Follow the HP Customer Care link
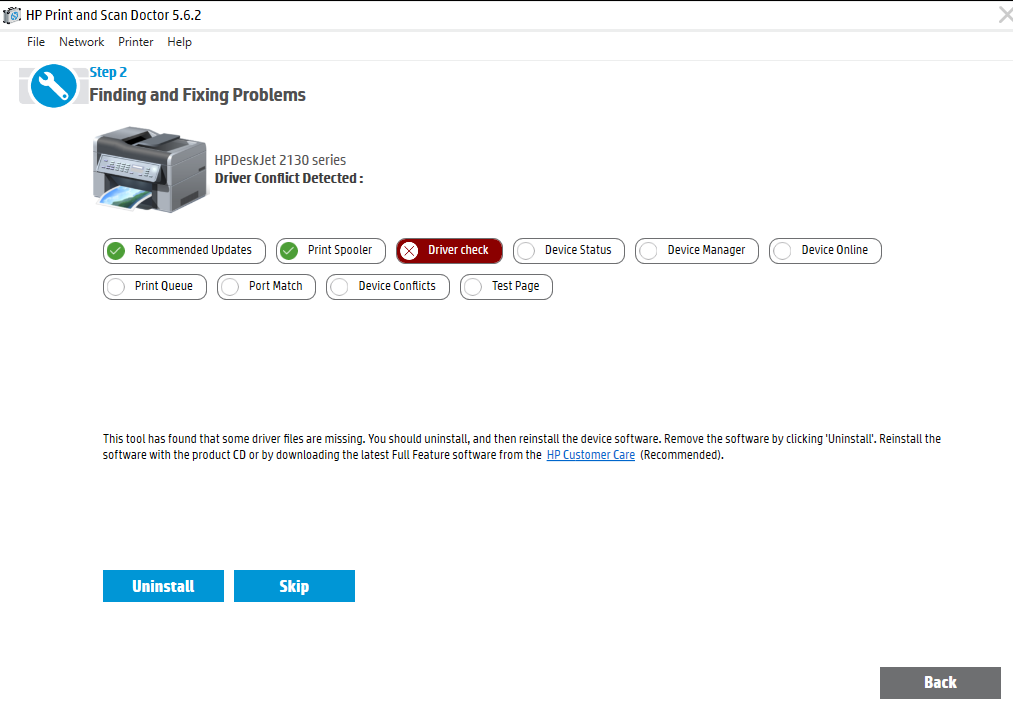The width and height of the screenshot is (1013, 702). (590, 454)
